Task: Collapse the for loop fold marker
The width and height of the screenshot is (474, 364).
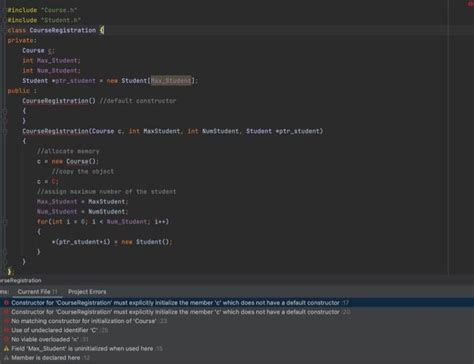Action: coord(4,222)
